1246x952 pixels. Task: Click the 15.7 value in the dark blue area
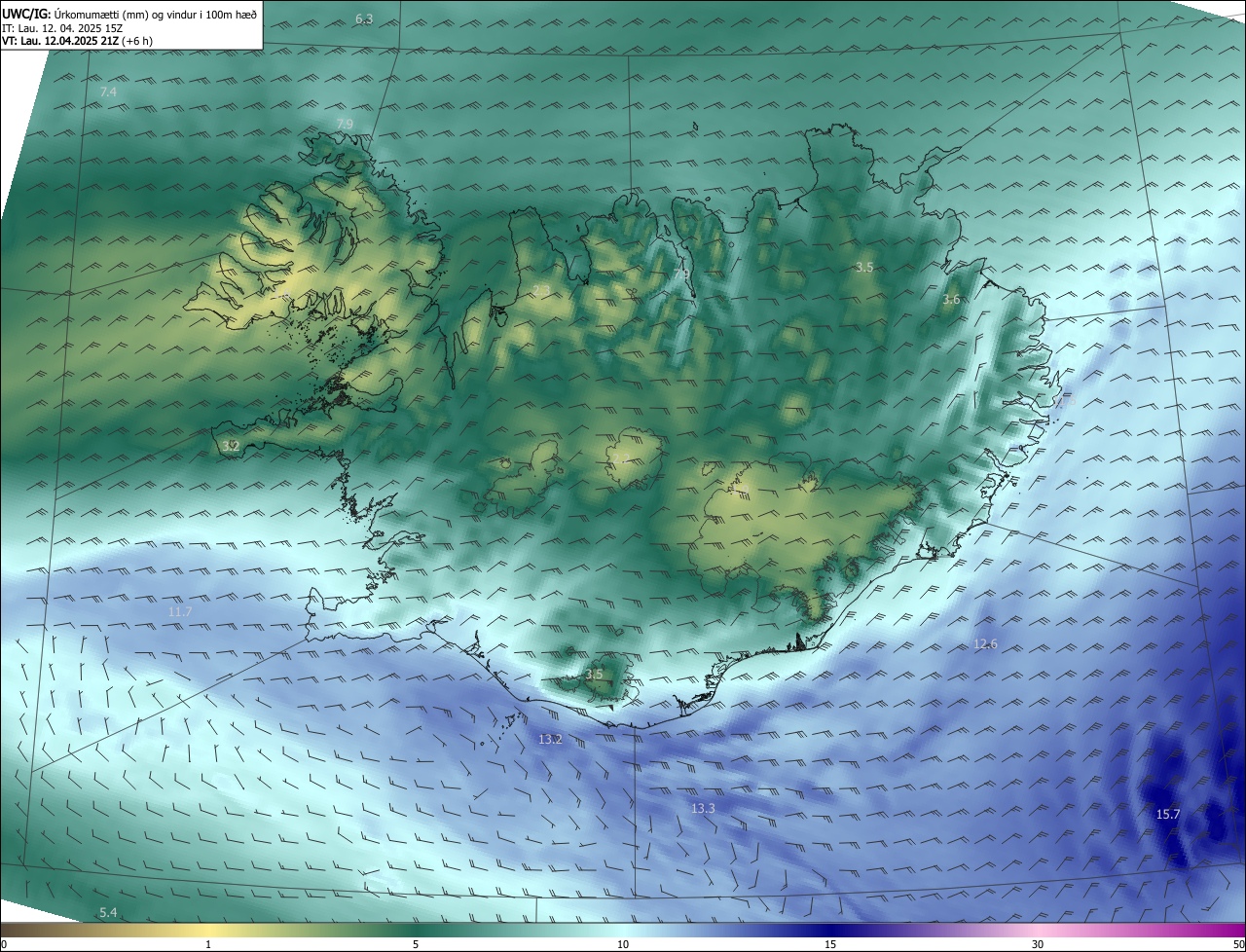coord(1167,814)
